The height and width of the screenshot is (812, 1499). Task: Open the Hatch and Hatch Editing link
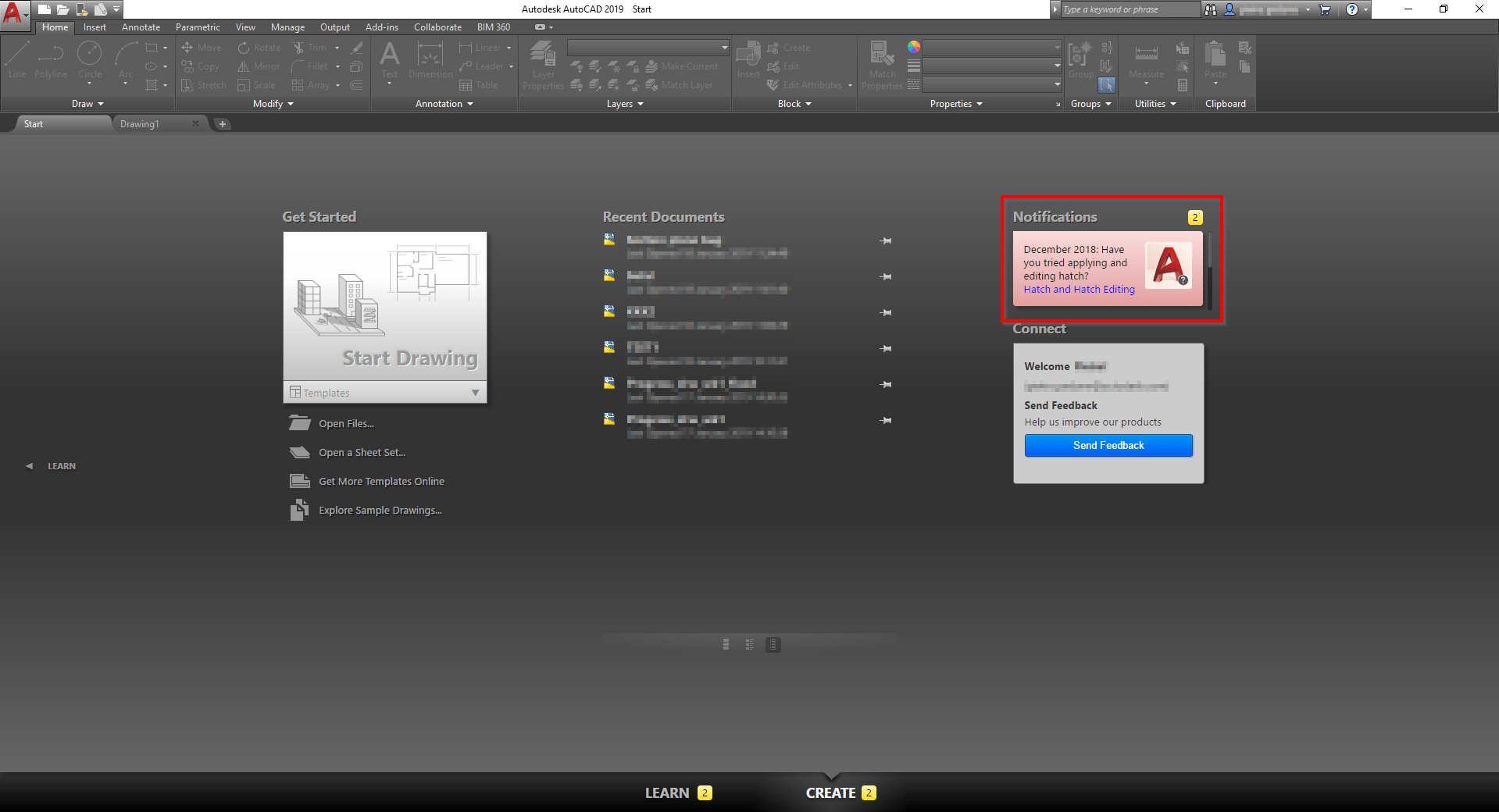tap(1079, 289)
